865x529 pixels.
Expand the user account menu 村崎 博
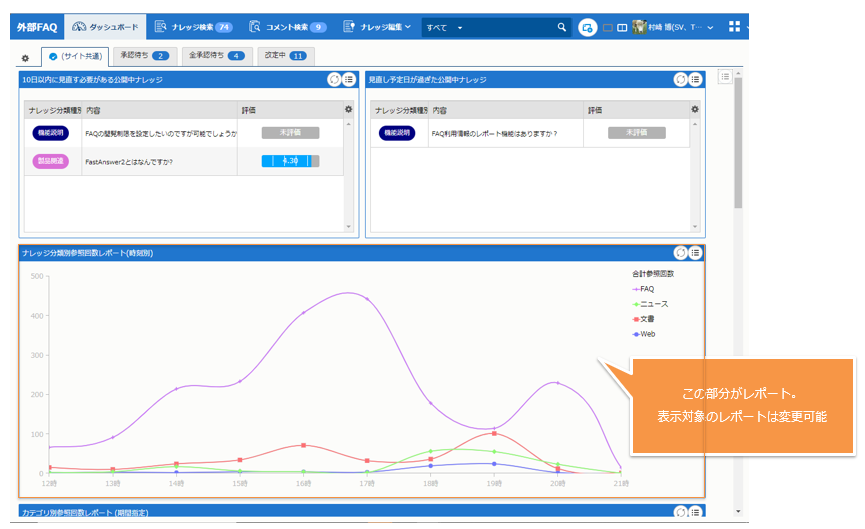[x=673, y=27]
